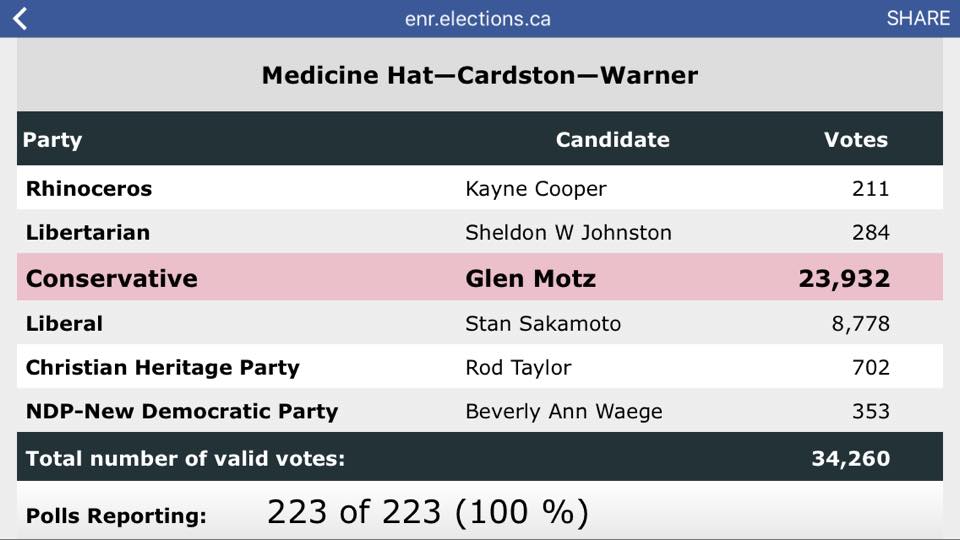Tap winning candidate Glen Motz
960x540 pixels.
pyautogui.click(x=530, y=278)
